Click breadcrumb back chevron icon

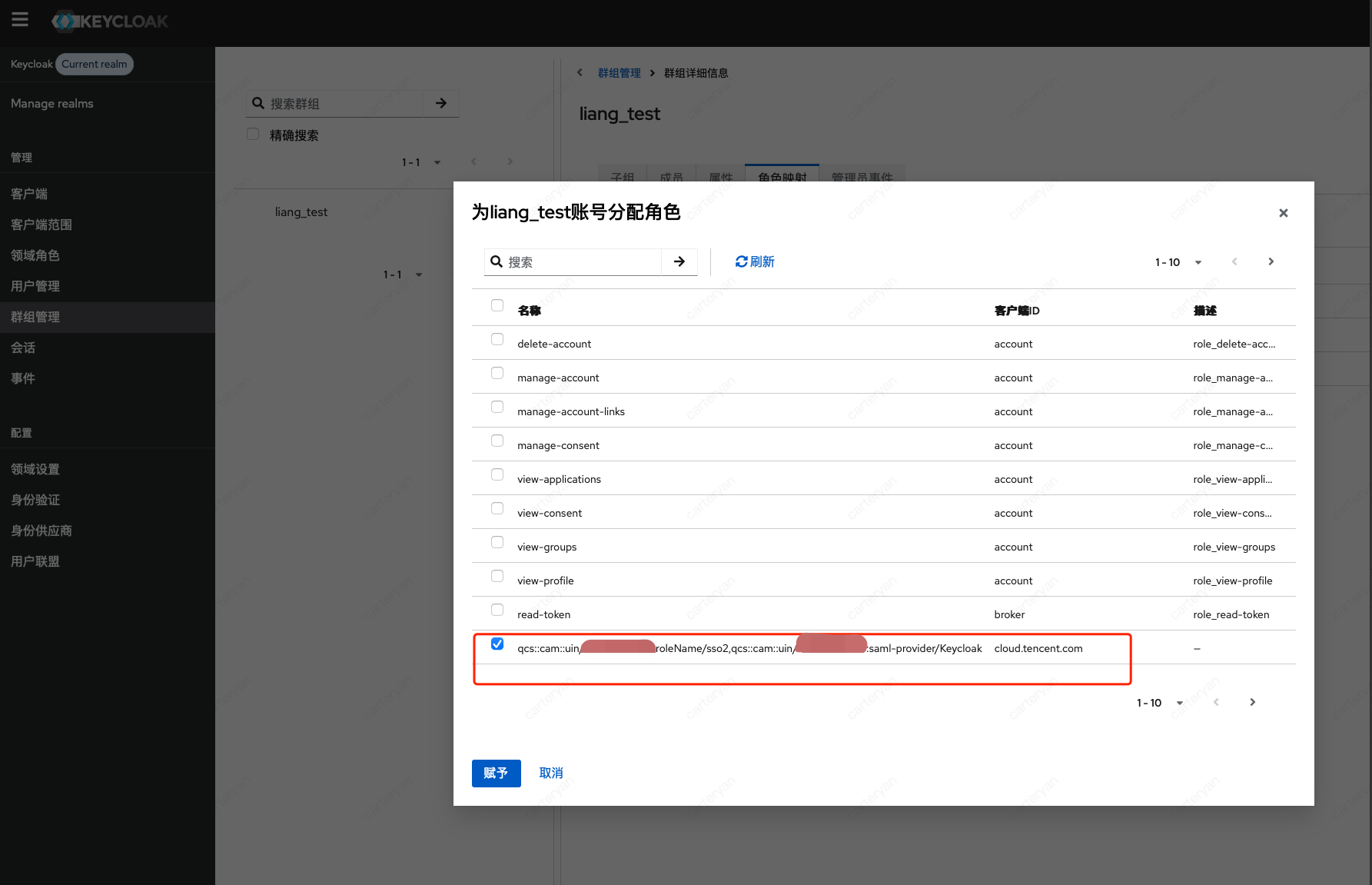click(580, 73)
